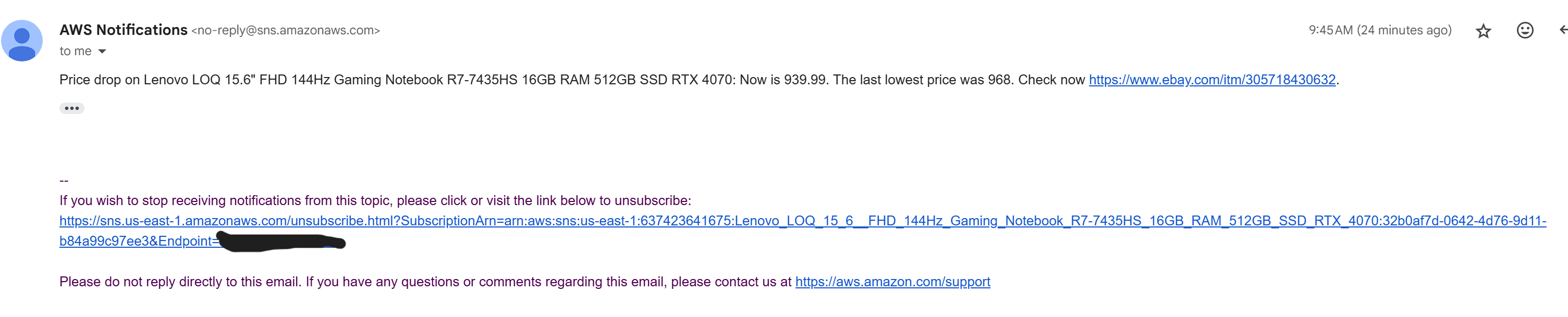The image size is (1568, 317).
Task: Star this AWS Notifications email
Action: 1483,30
